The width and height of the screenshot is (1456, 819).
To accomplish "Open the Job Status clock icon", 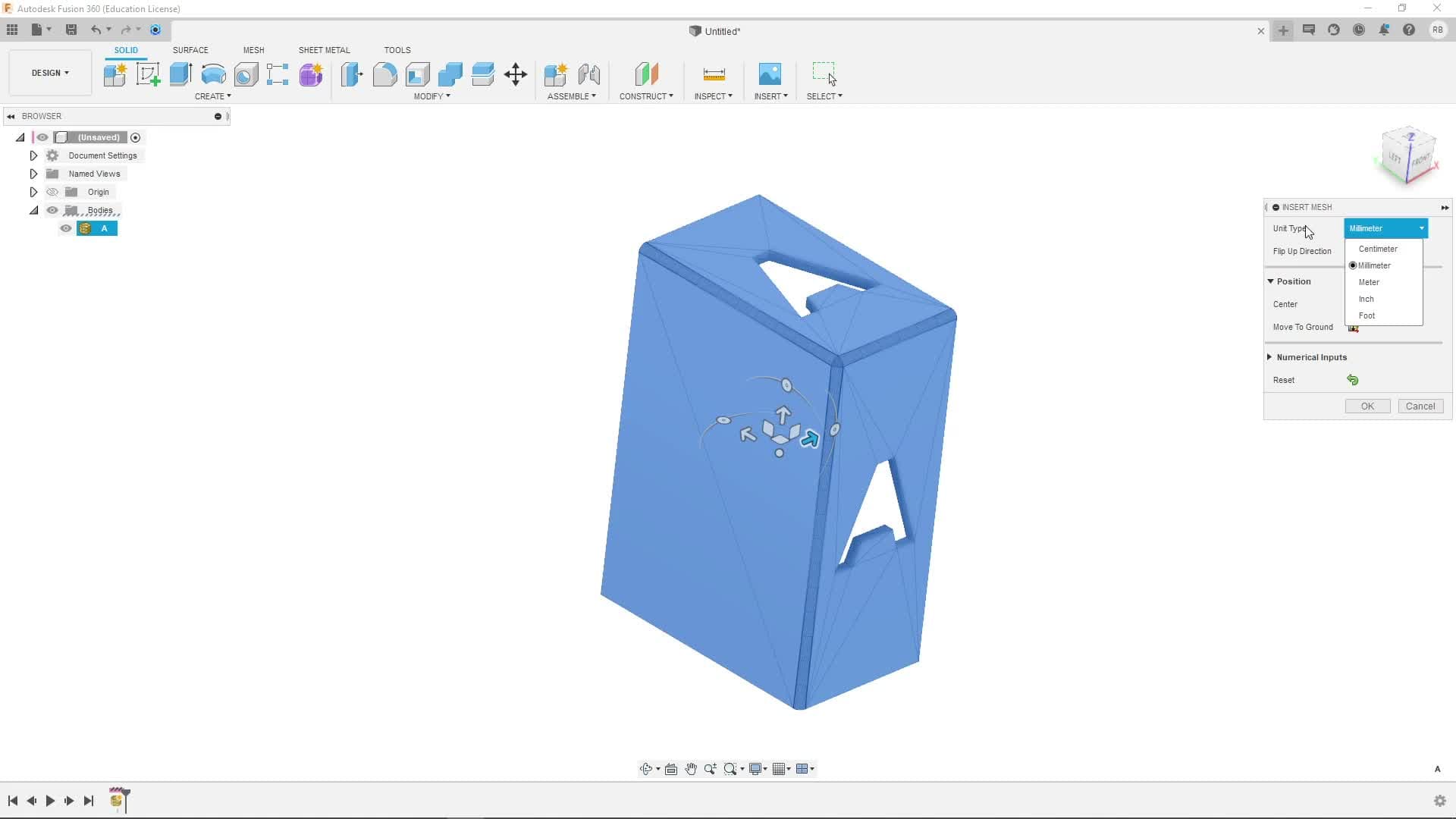I will tap(1359, 30).
